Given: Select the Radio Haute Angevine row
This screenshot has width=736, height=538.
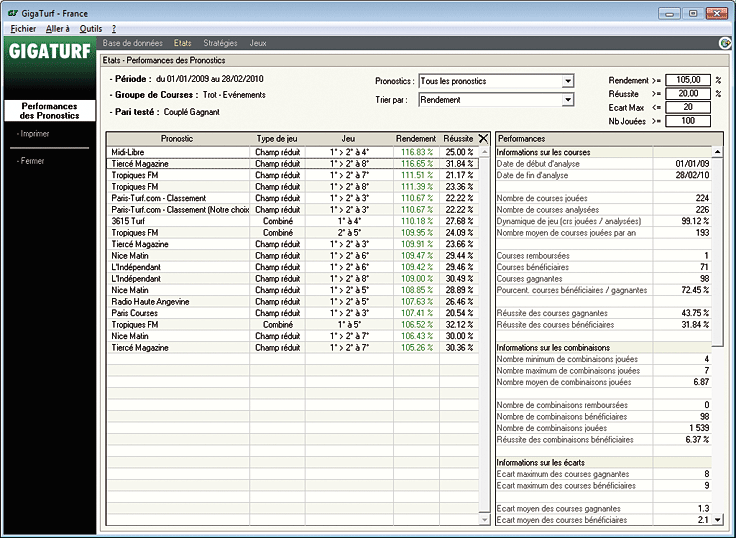Looking at the screenshot, I should tap(293, 302).
